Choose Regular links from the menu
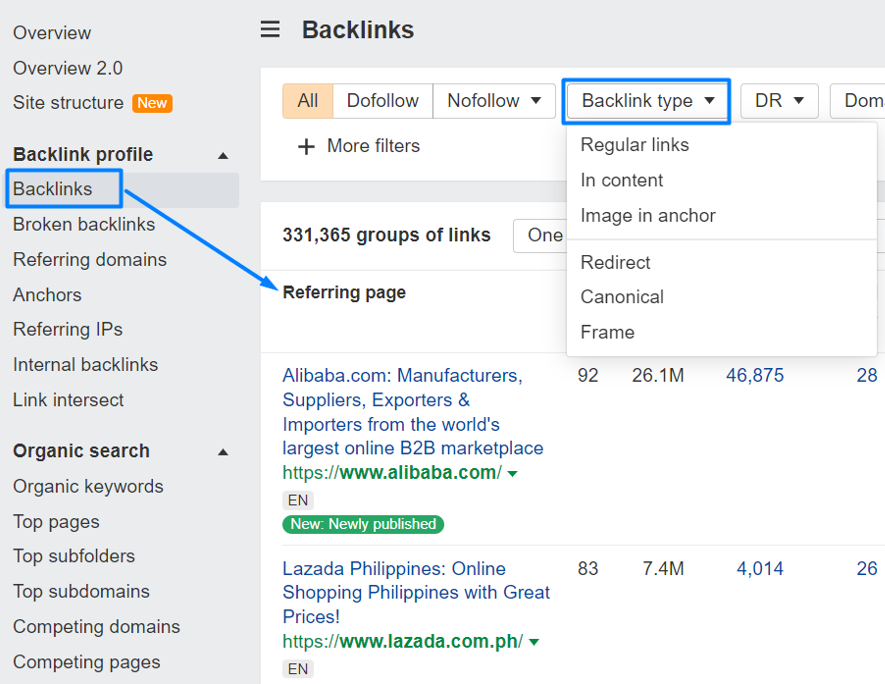 tap(634, 145)
